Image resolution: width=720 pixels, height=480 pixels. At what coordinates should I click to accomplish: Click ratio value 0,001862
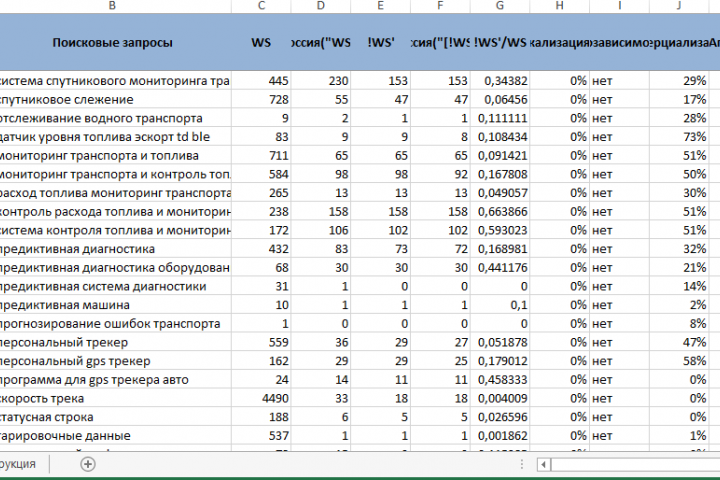pos(500,435)
